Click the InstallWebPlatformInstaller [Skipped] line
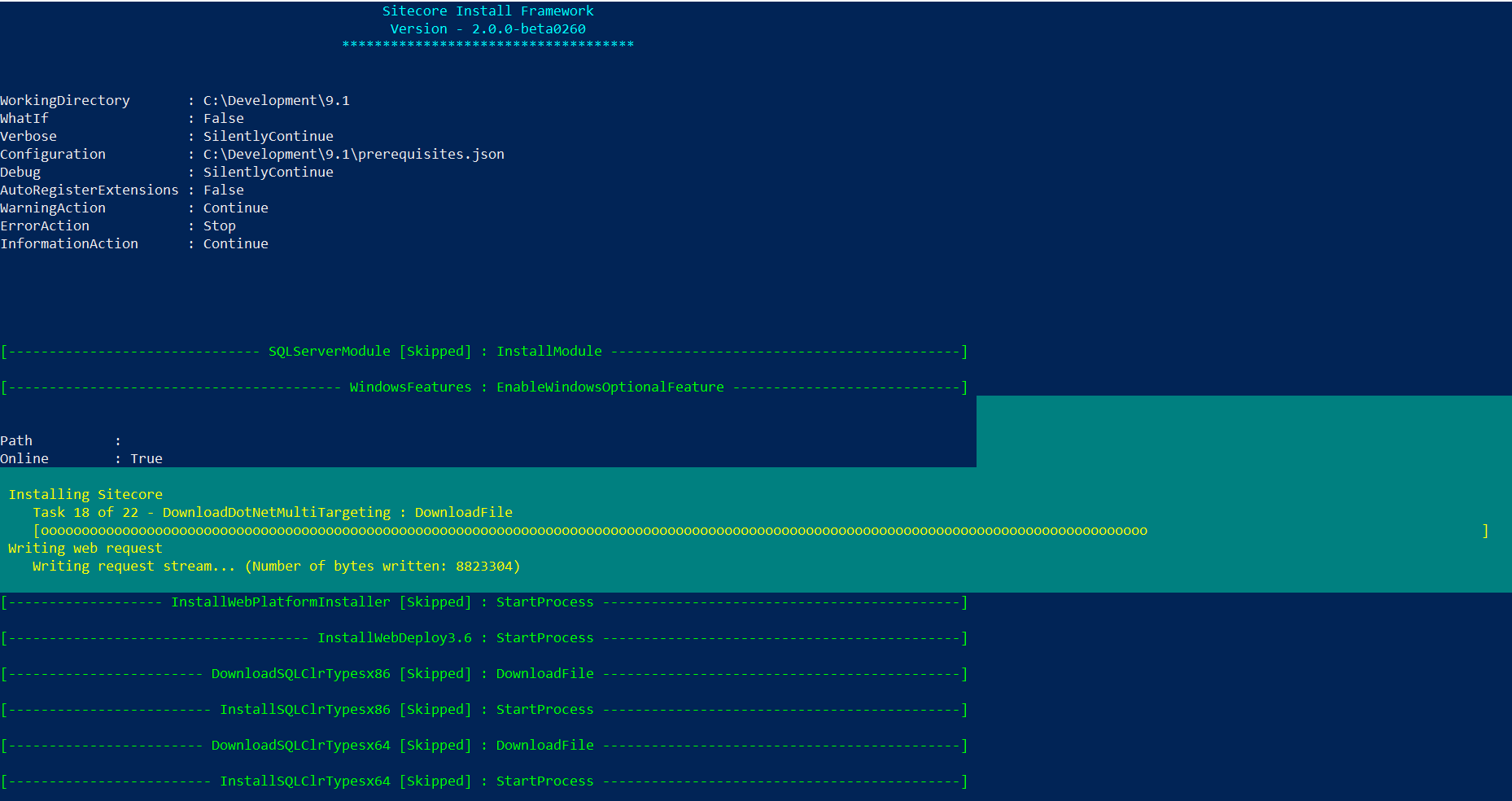Screen dimensions: 1512x801 [485, 602]
